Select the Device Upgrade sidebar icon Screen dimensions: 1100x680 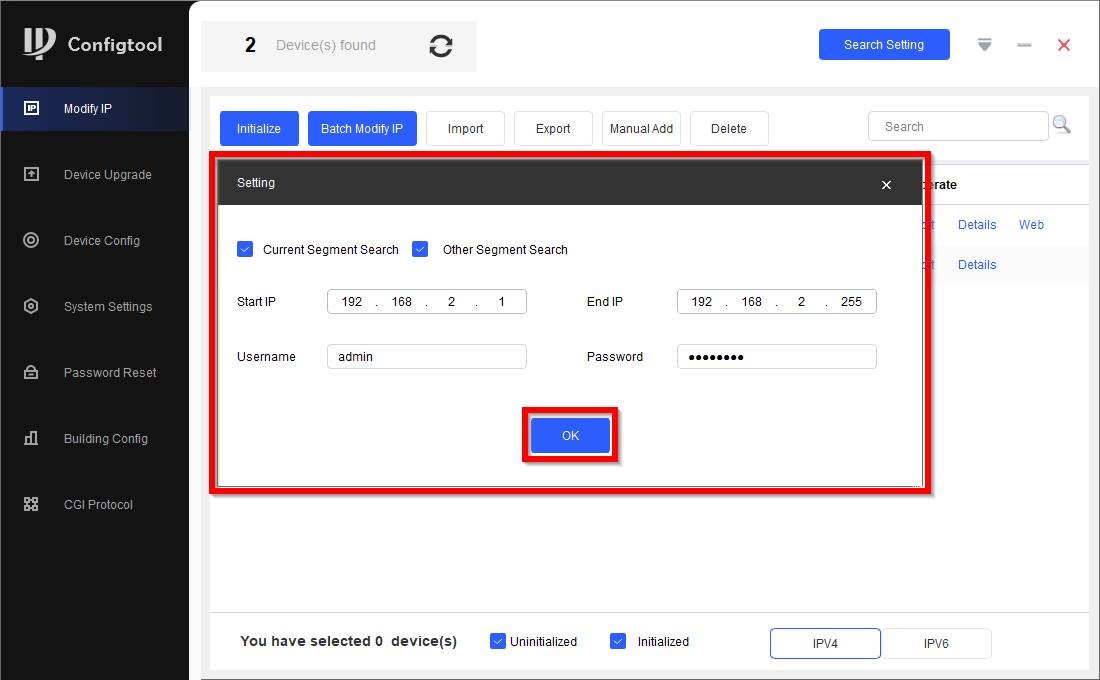point(31,174)
